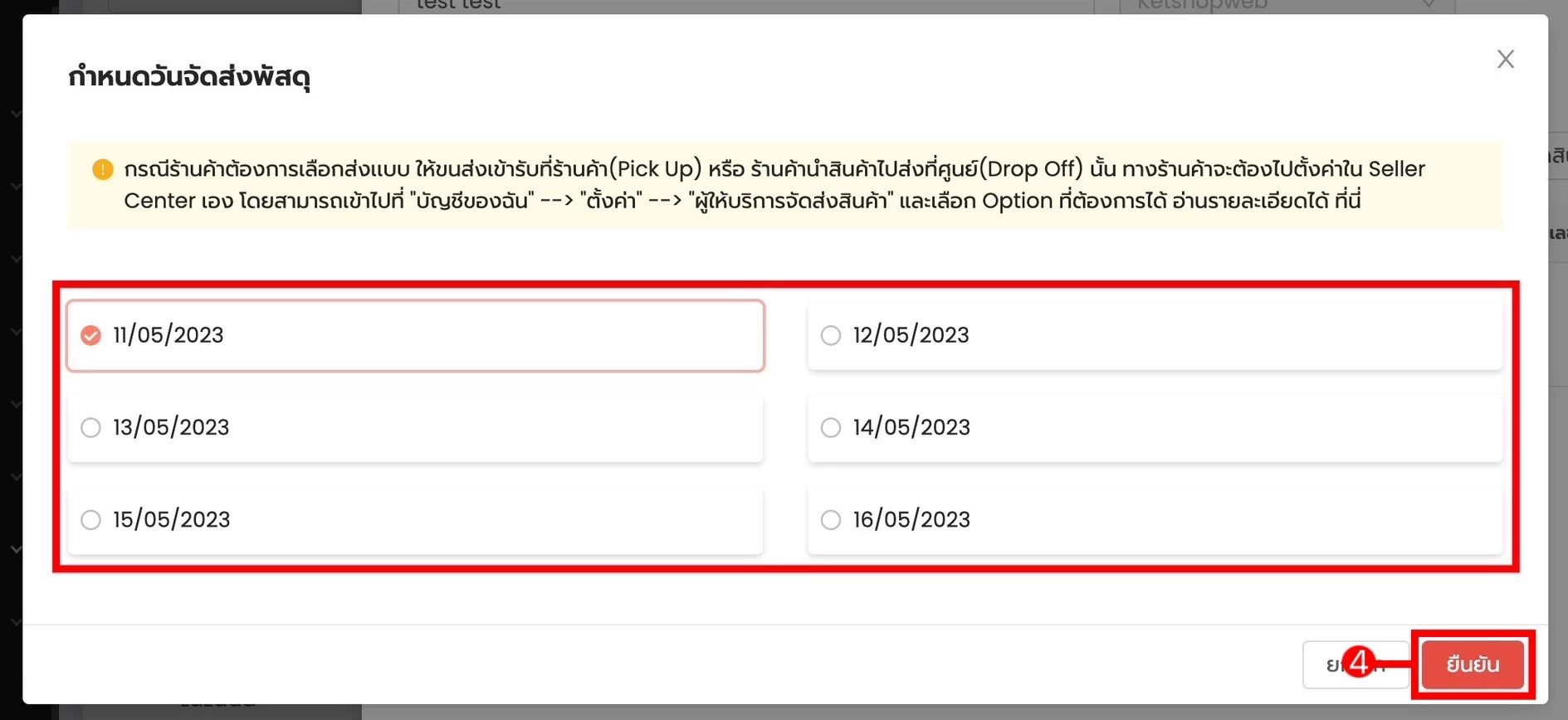
Task: Click the yellow exclamation warning icon
Action: click(x=103, y=169)
